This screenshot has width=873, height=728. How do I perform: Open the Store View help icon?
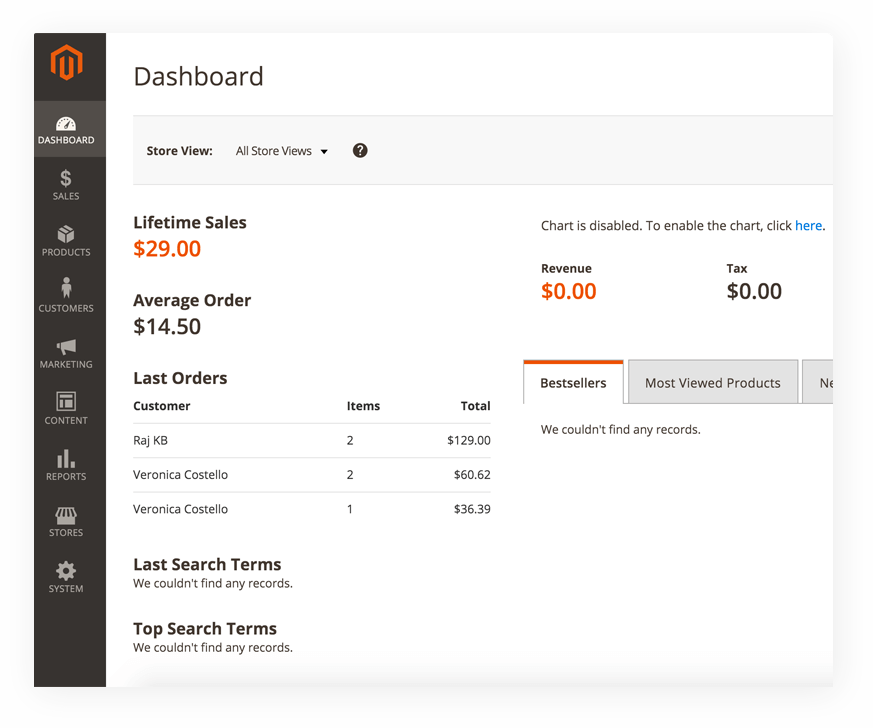click(359, 150)
